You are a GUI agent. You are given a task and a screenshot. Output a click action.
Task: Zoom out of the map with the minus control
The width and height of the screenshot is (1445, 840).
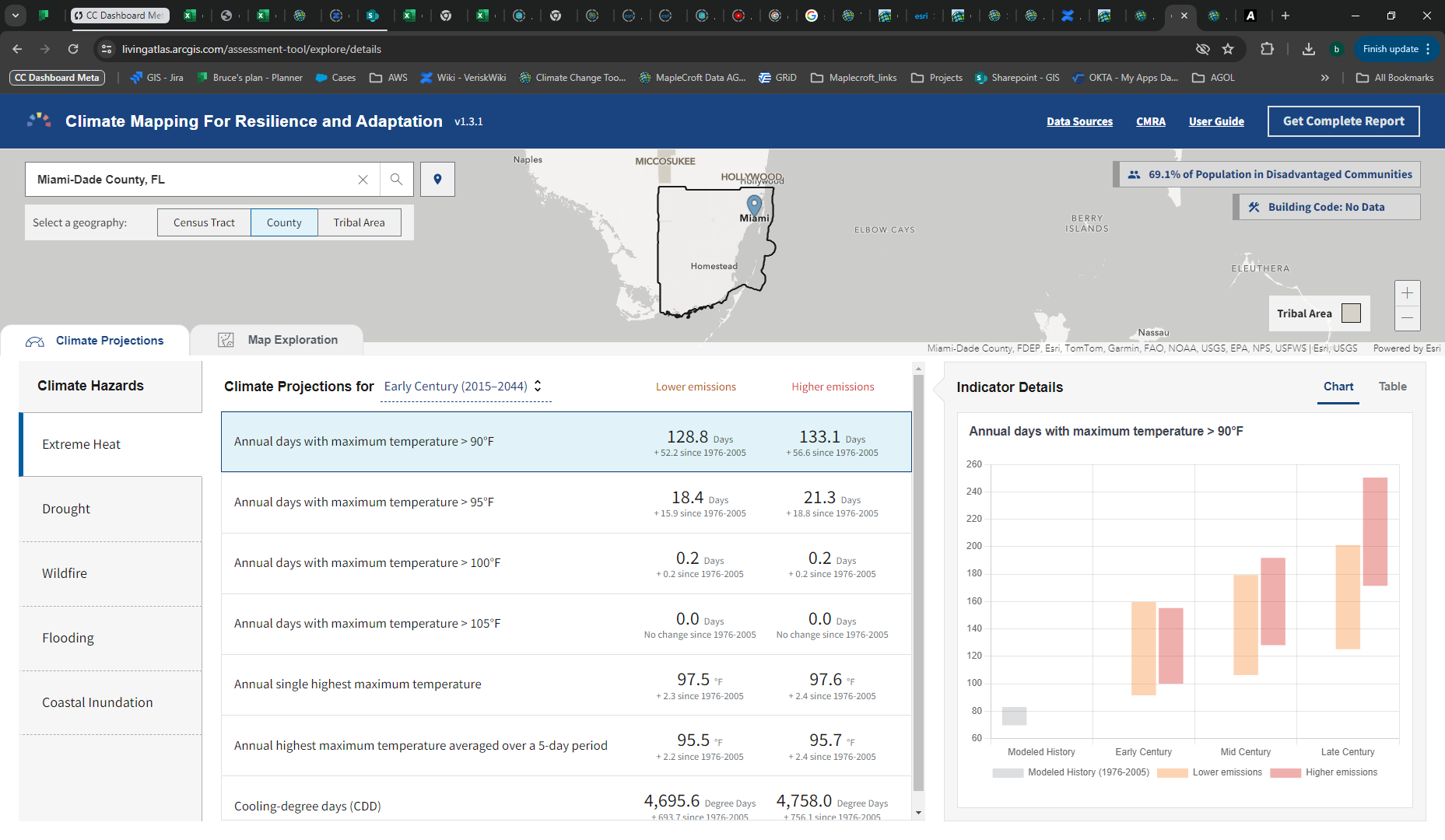[x=1407, y=318]
